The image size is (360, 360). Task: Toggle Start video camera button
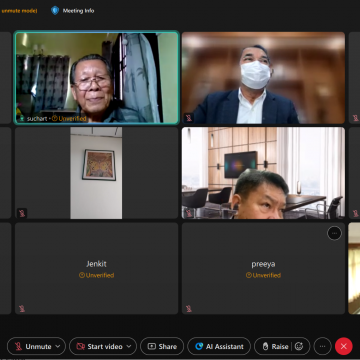click(99, 346)
